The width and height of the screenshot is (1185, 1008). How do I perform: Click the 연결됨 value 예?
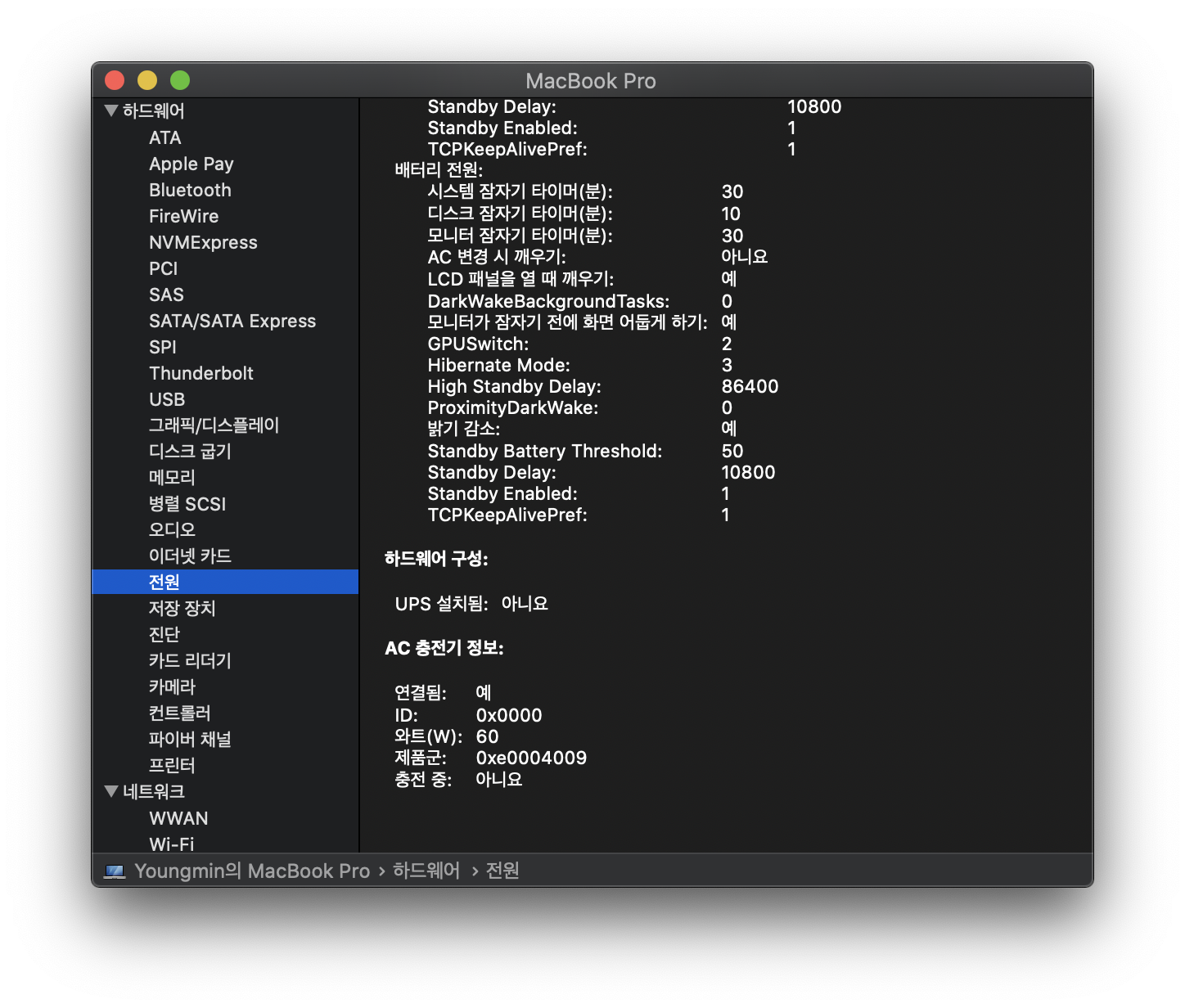click(484, 693)
